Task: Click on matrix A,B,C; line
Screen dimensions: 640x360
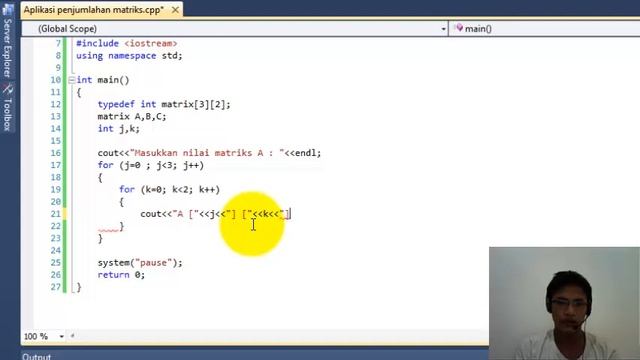Action: coord(132,116)
